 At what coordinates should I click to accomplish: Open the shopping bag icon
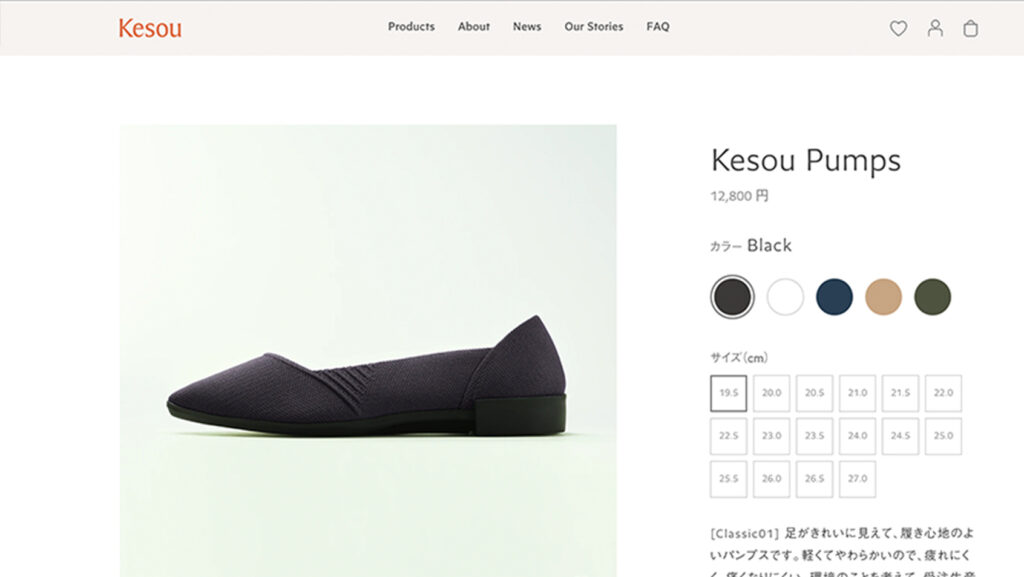[x=970, y=28]
